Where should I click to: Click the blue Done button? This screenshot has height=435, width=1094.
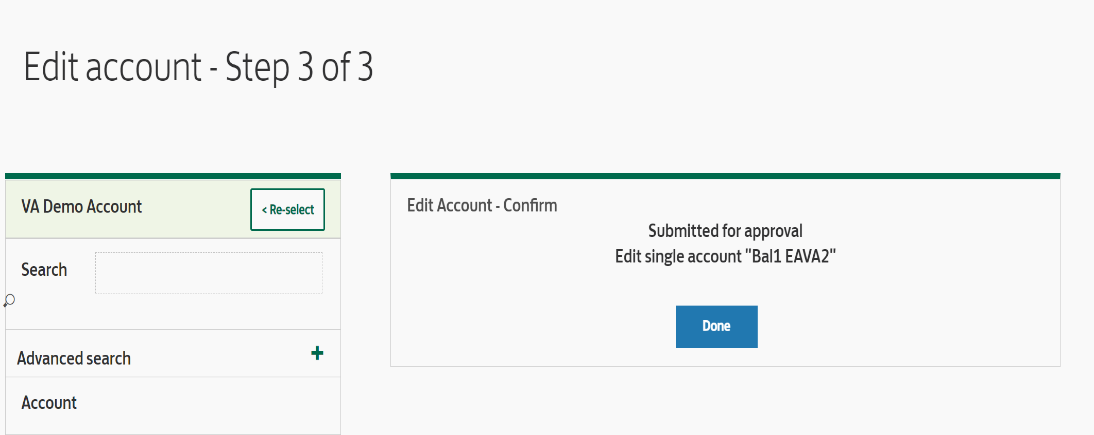coord(717,326)
